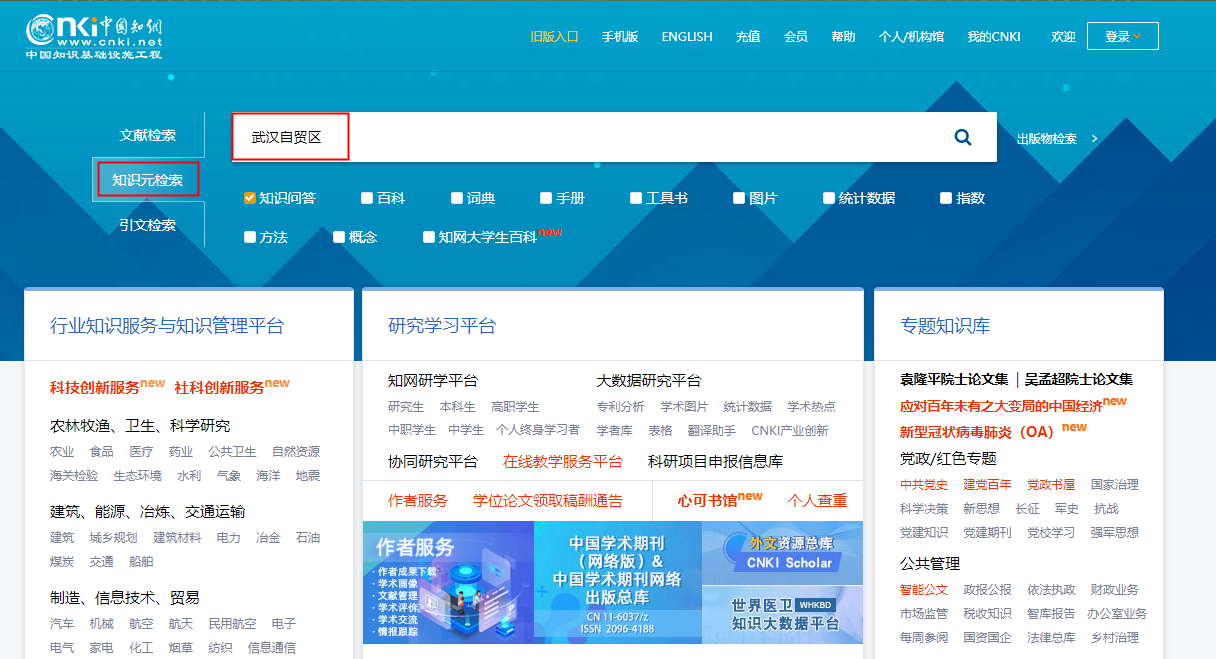Open 个人/机构馆 in top navigation

(x=911, y=36)
